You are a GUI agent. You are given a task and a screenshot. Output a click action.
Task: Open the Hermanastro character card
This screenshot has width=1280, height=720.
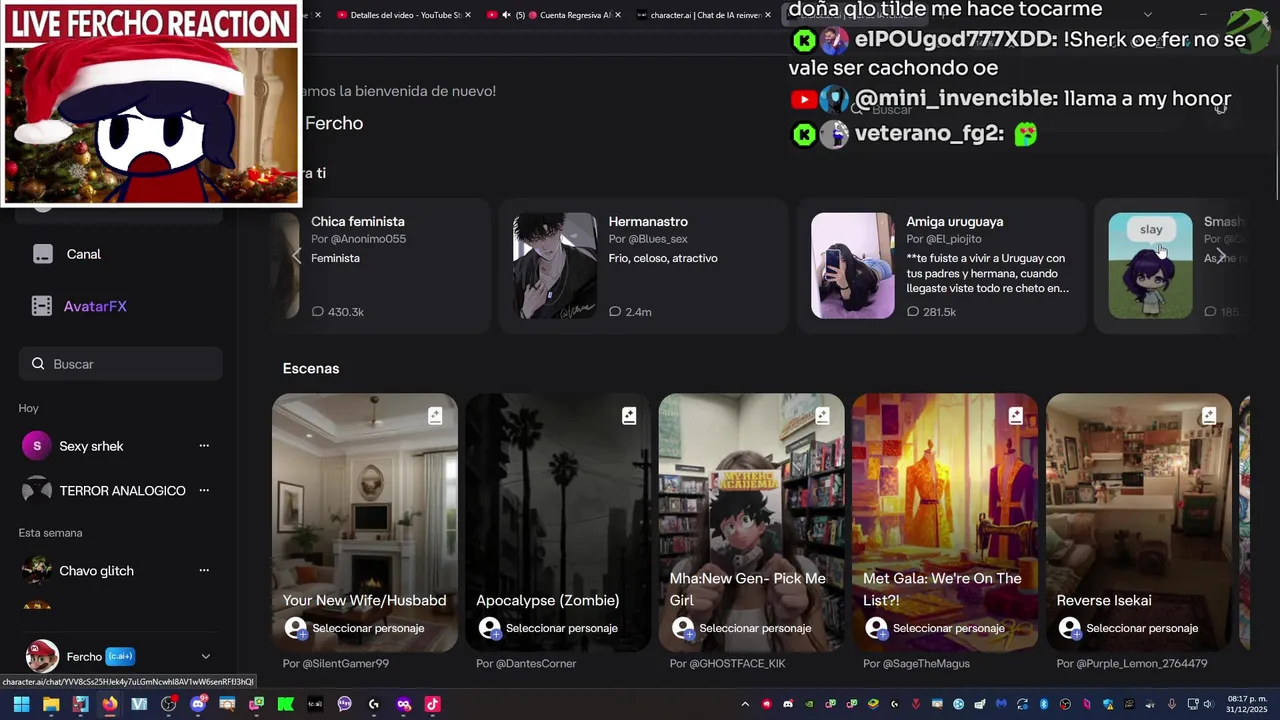point(644,265)
